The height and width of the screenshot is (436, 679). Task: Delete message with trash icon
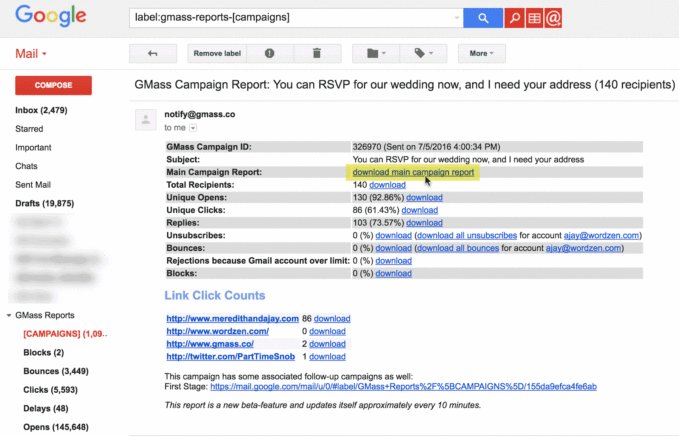pos(317,53)
